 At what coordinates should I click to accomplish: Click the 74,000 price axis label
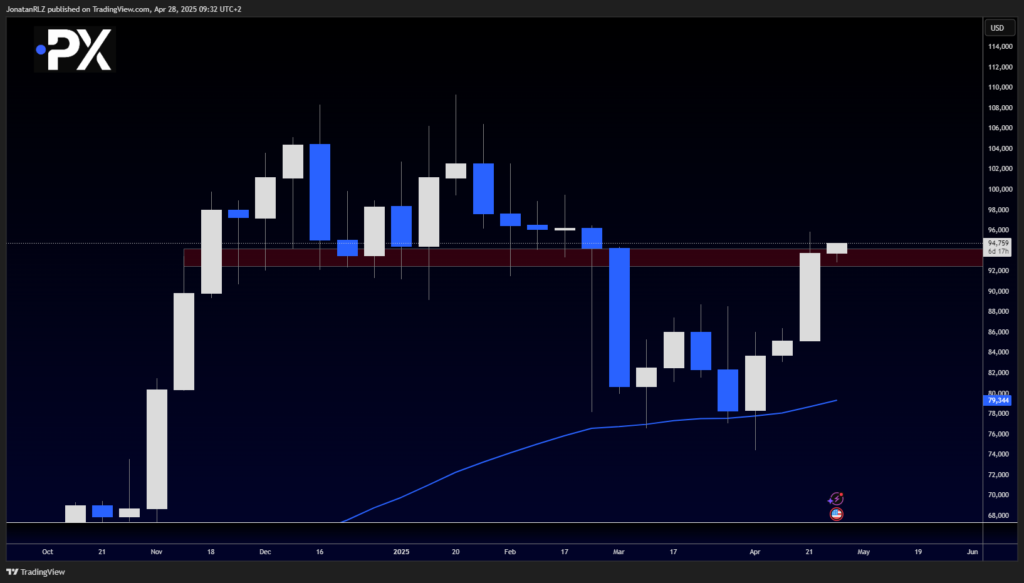(x=1000, y=454)
